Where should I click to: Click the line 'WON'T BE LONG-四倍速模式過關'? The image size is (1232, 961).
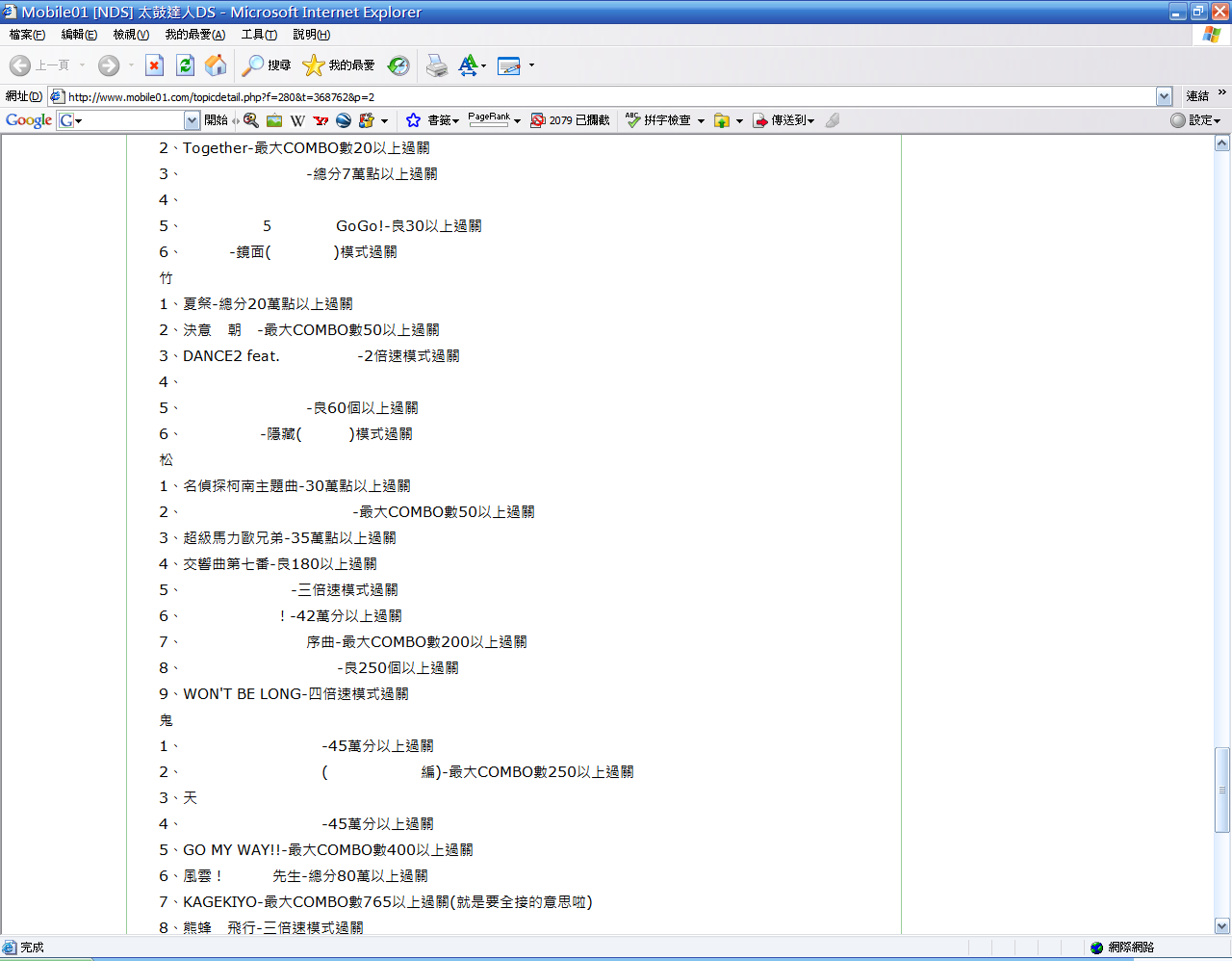(295, 694)
